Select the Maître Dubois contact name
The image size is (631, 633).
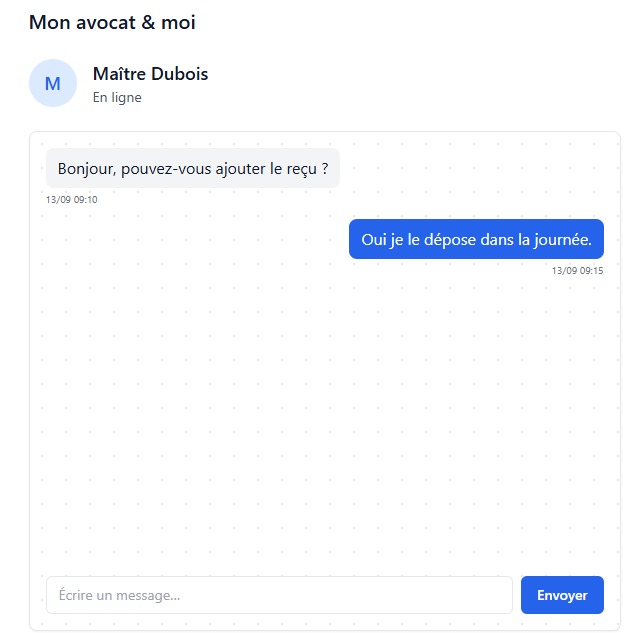tap(150, 74)
